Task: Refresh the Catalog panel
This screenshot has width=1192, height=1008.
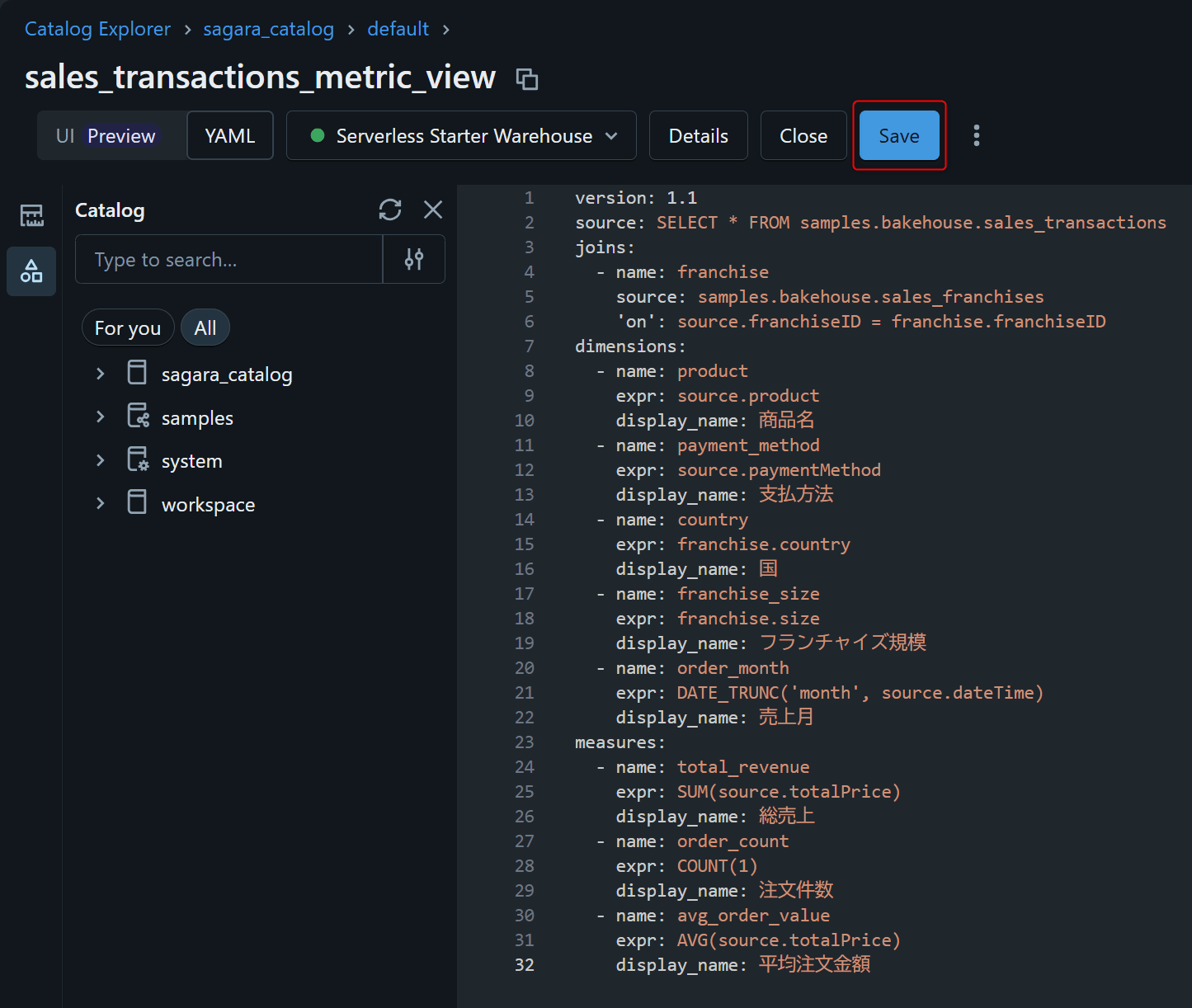Action: (x=390, y=210)
